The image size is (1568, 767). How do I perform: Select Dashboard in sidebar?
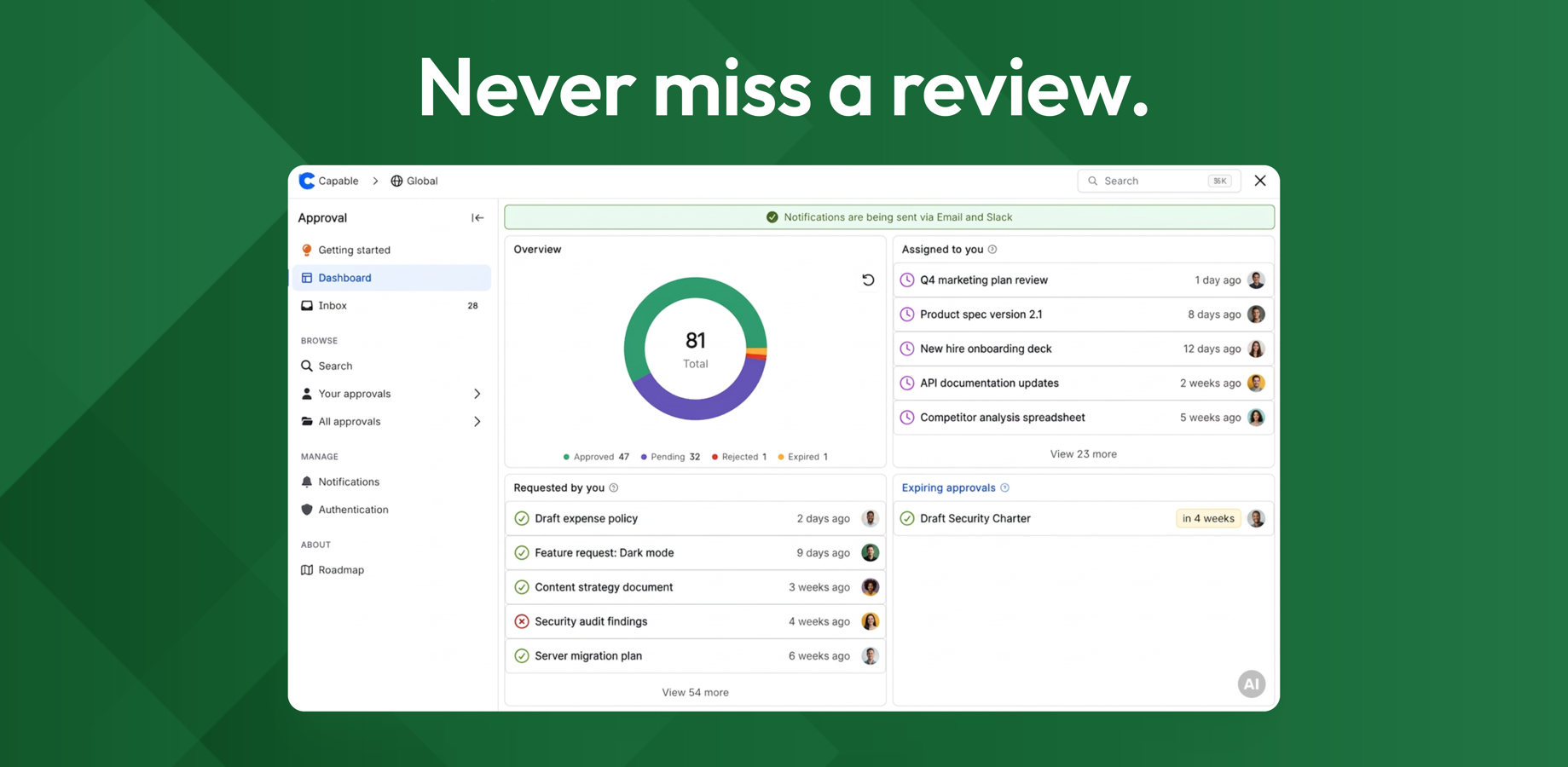pos(391,278)
